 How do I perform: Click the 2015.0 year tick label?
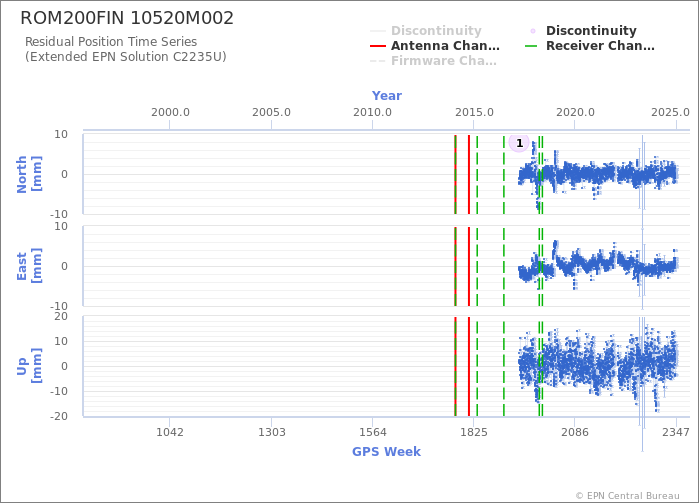(x=474, y=112)
